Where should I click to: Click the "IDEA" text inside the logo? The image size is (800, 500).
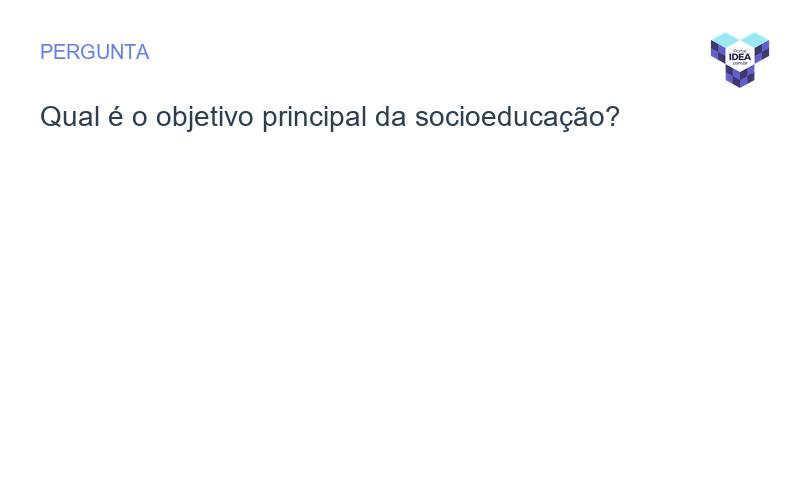(740, 57)
